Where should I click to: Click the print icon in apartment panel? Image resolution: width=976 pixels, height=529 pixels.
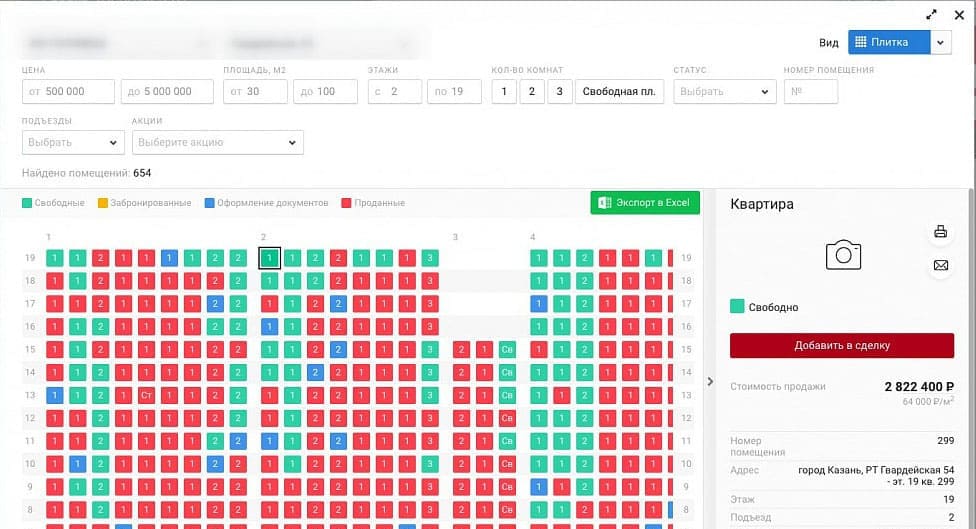coord(941,232)
